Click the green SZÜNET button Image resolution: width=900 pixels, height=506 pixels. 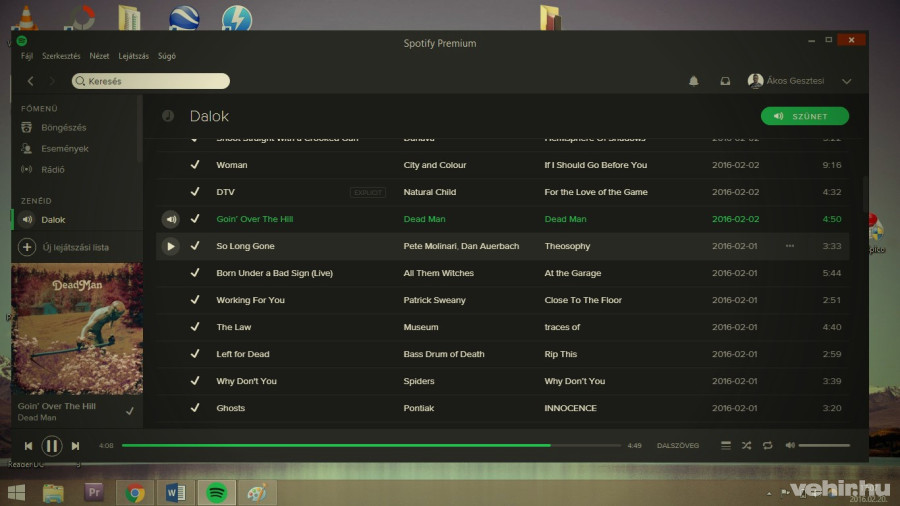pyautogui.click(x=804, y=116)
